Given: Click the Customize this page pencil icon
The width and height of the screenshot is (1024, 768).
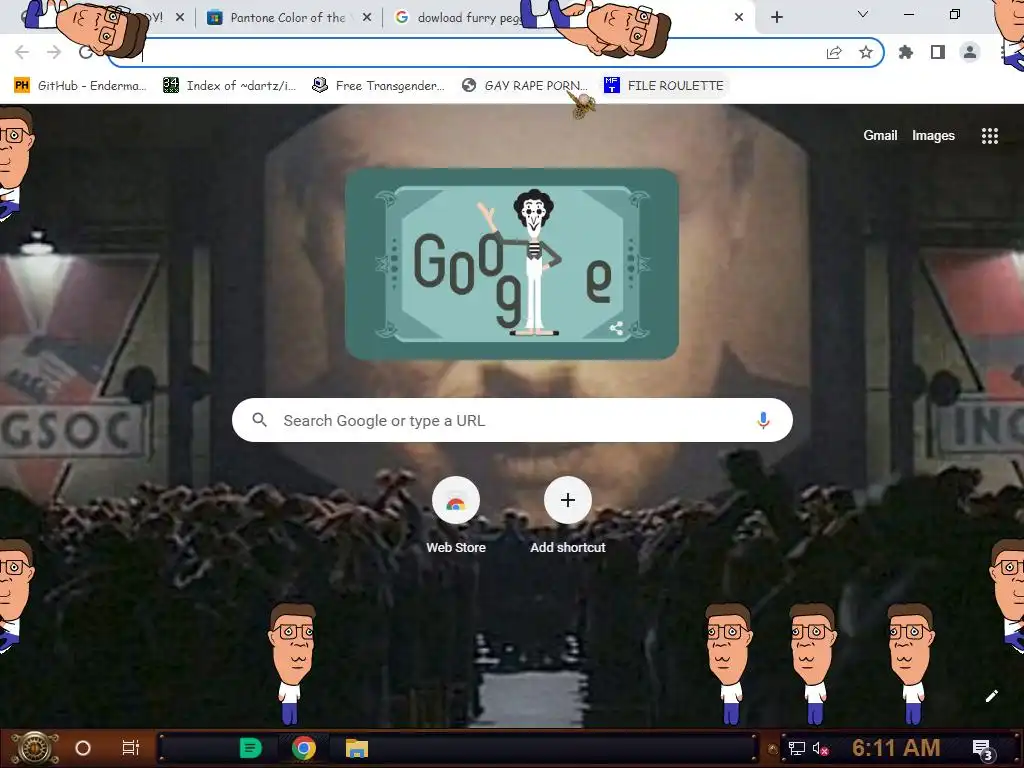Looking at the screenshot, I should 991,696.
